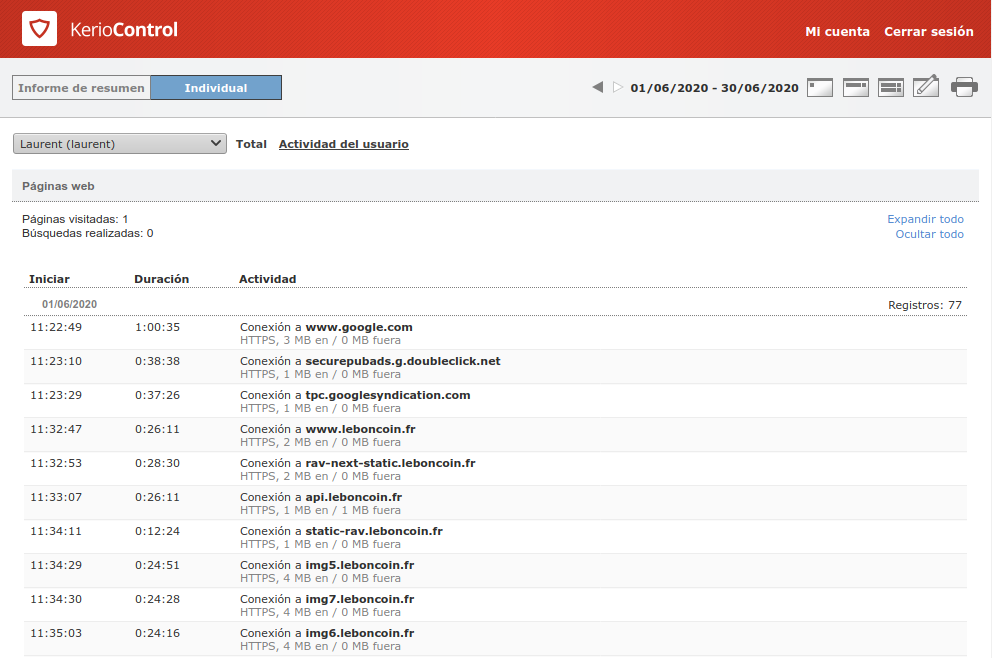This screenshot has width=992, height=658.
Task: Switch to Informe de resumen tab
Action: tap(81, 88)
